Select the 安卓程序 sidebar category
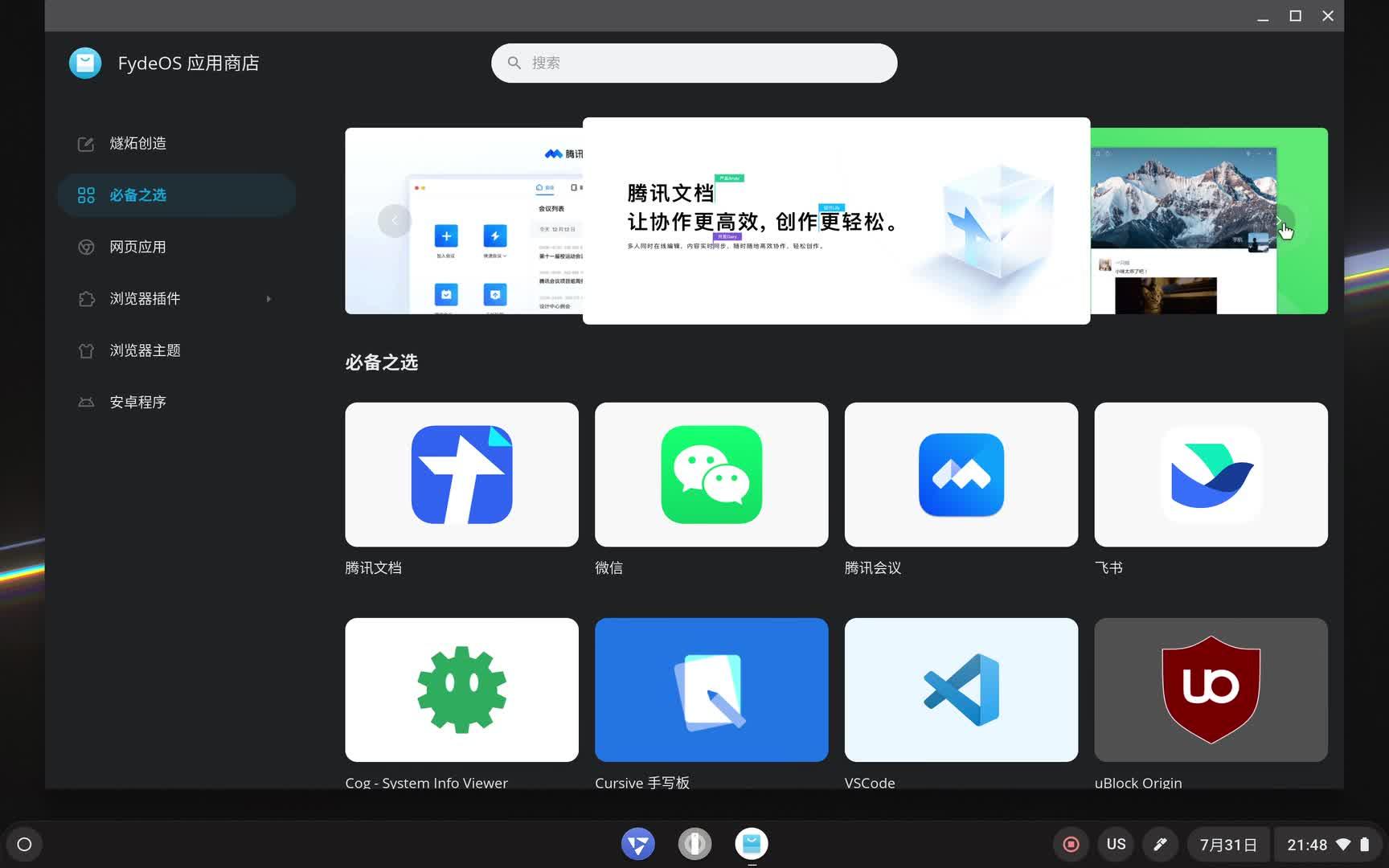Screen dimensions: 1389x868 coord(138,402)
